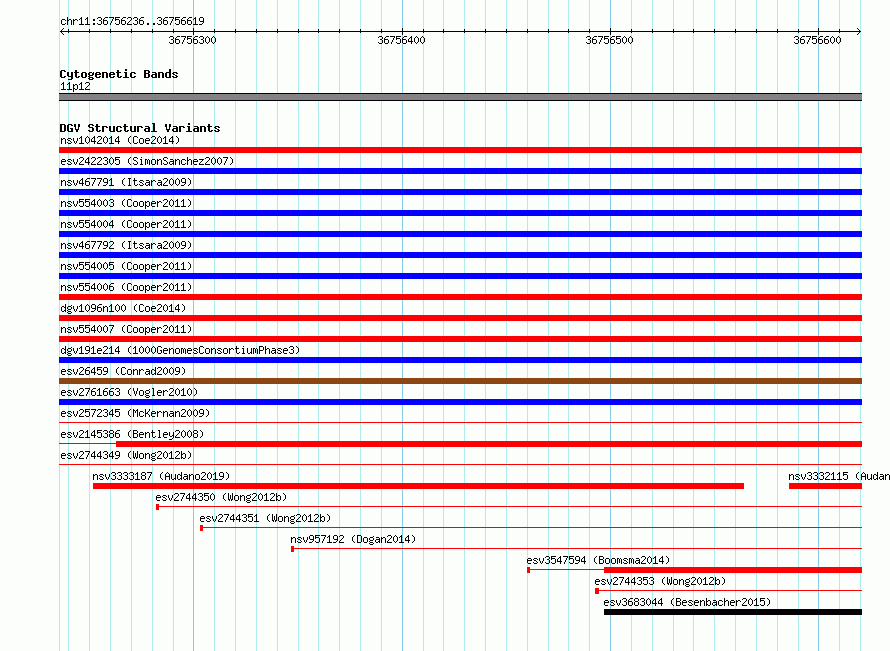Click the nsv554003 (Cooper2011) label
Viewport: 890px width, 651px height.
(x=126, y=203)
